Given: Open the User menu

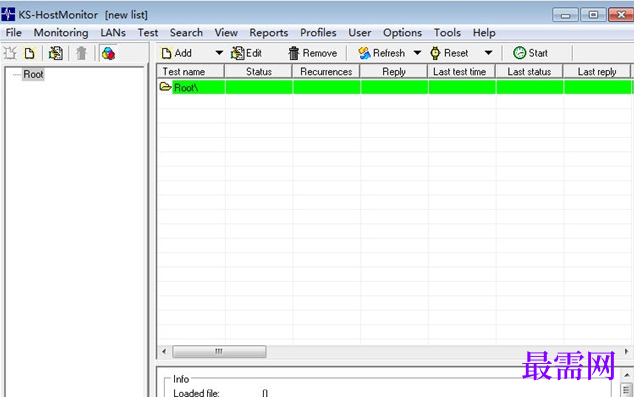Looking at the screenshot, I should [x=359, y=33].
